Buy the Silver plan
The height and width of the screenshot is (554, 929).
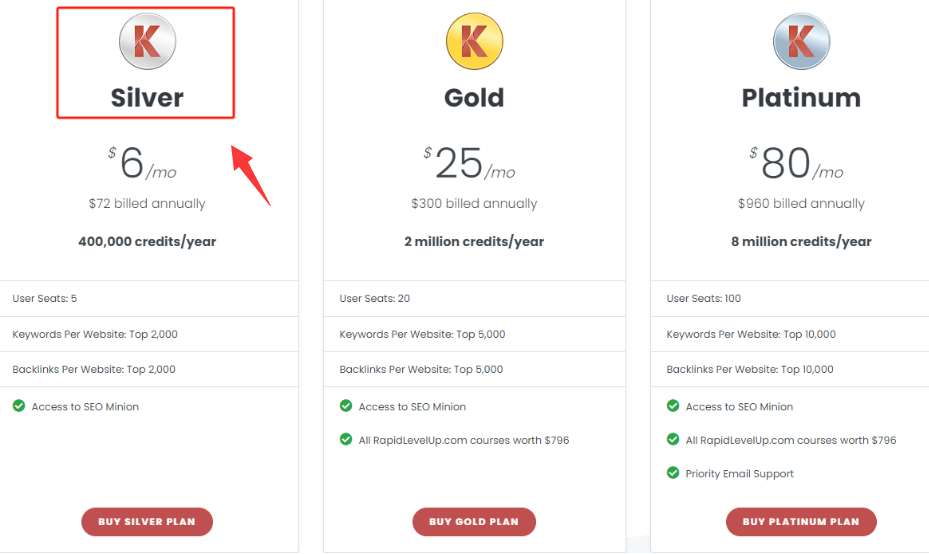147,522
